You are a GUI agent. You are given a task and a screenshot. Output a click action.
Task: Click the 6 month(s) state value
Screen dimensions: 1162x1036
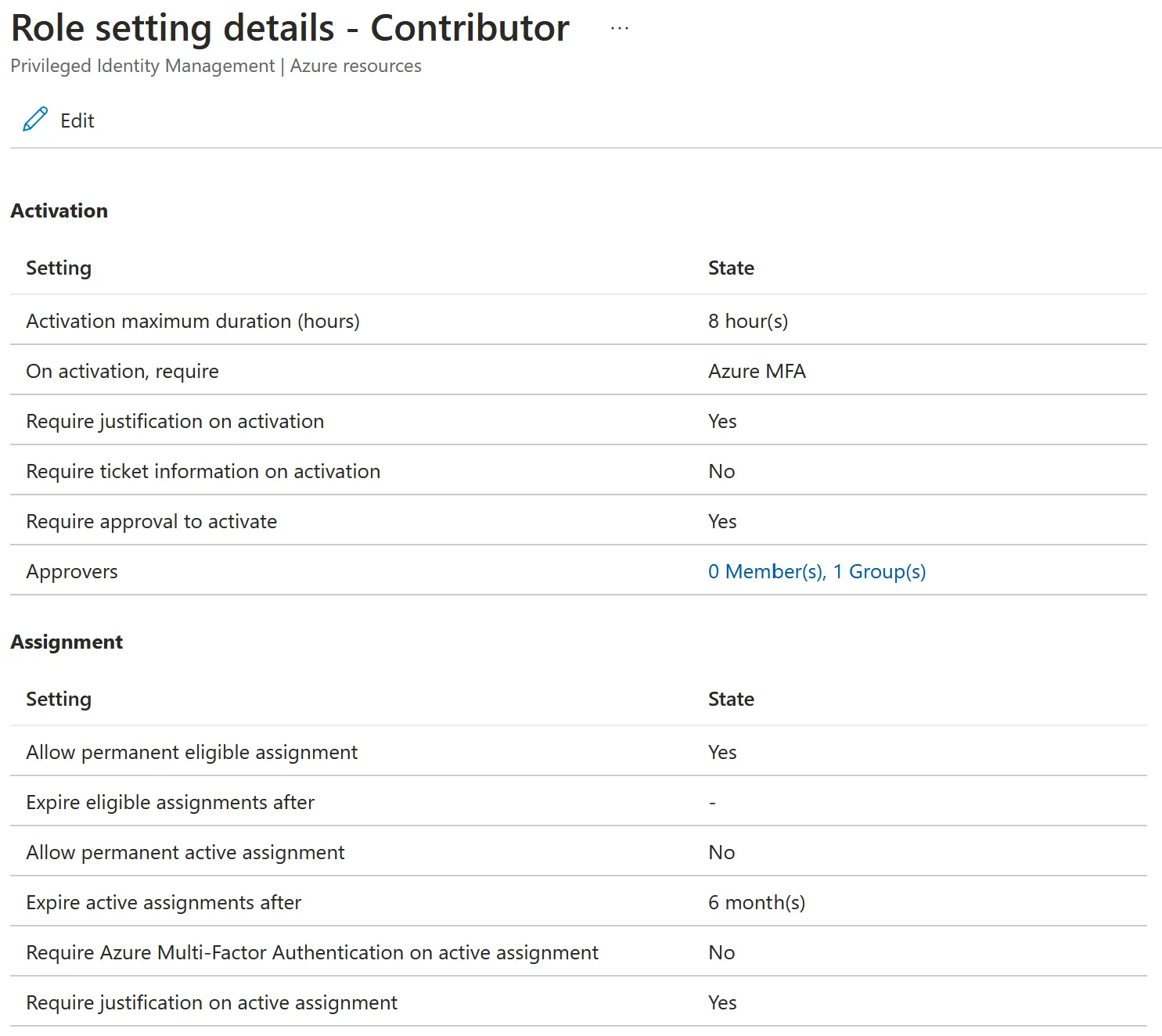[756, 903]
